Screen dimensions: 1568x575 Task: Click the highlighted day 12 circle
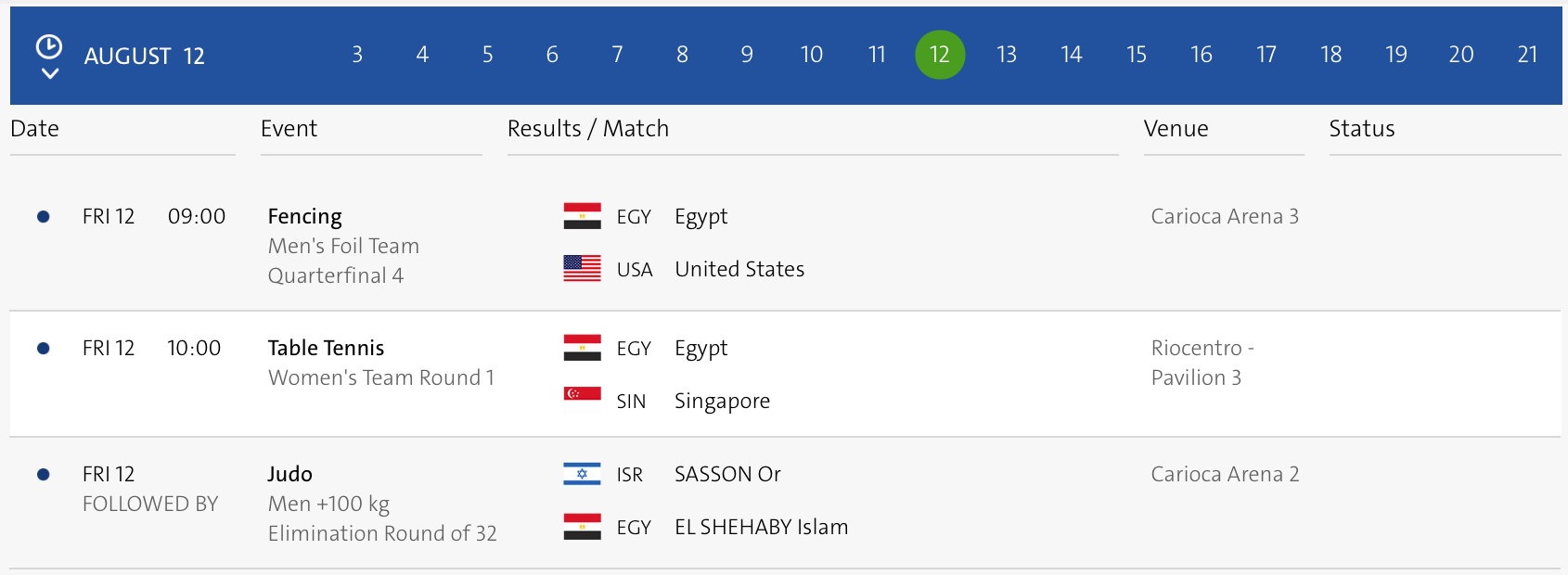940,55
